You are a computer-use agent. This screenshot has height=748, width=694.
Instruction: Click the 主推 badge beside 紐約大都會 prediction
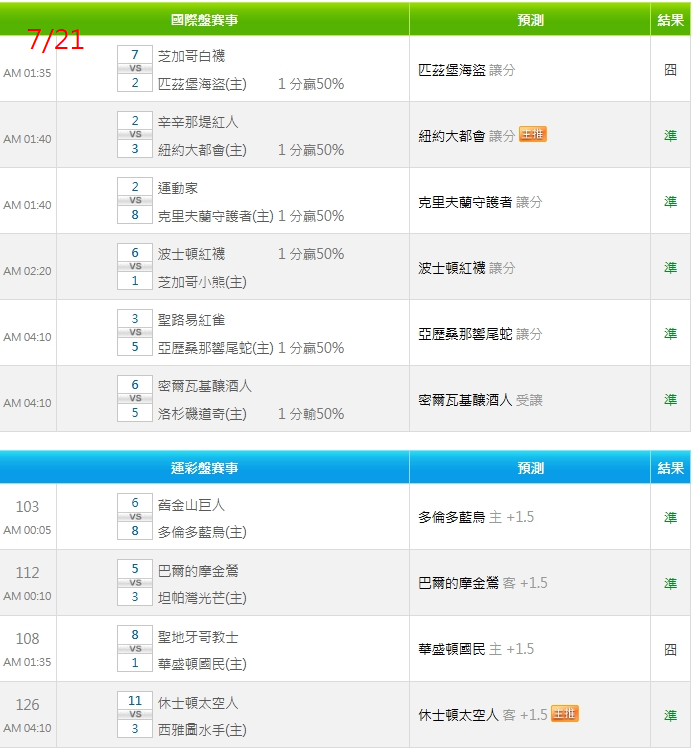[x=532, y=135]
